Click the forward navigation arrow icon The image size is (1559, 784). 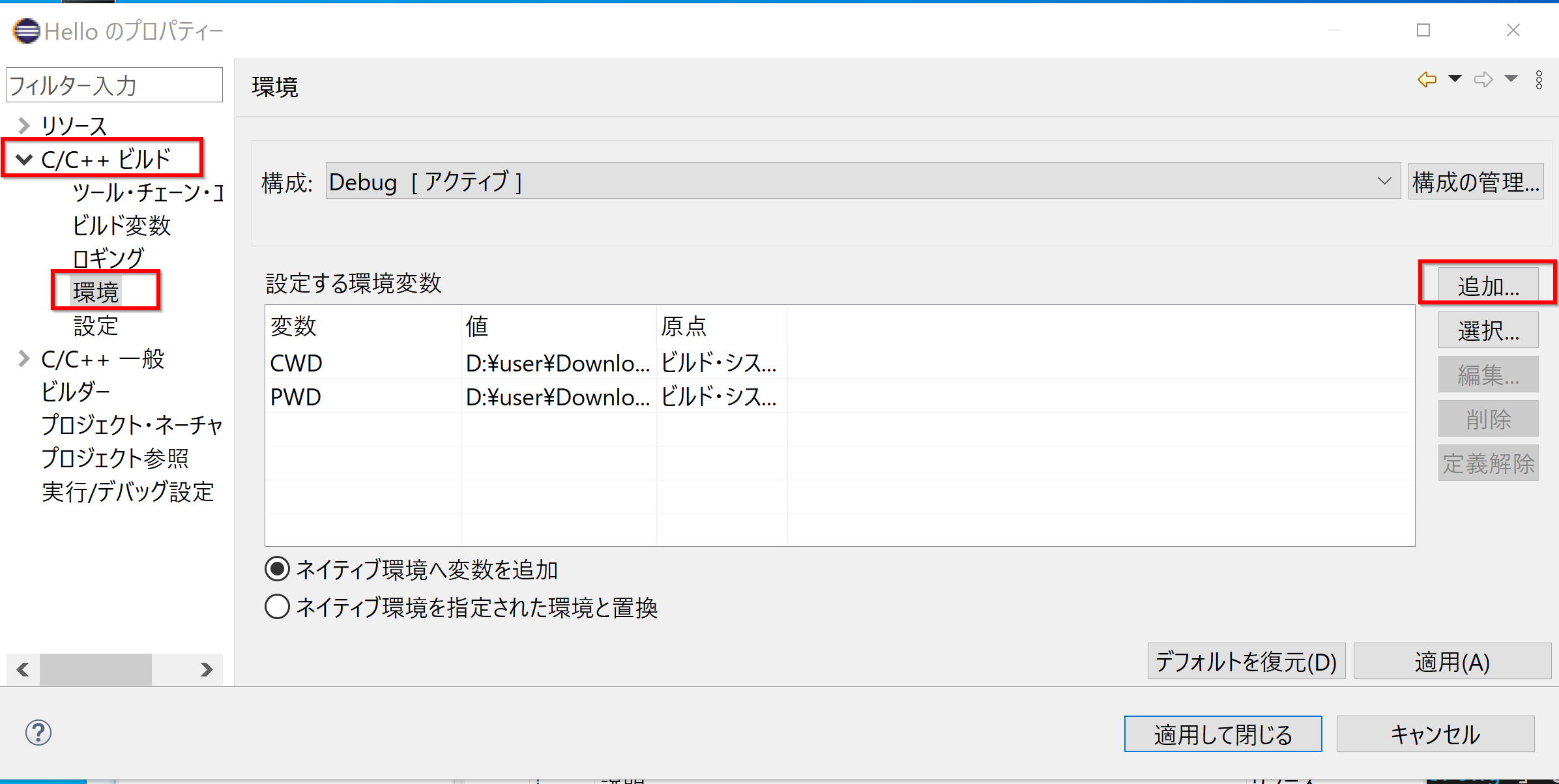1483,80
